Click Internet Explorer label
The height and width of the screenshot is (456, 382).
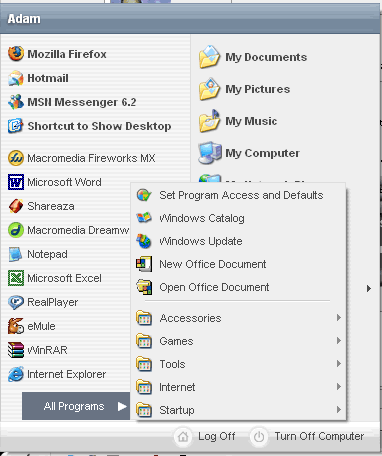pyautogui.click(x=66, y=374)
